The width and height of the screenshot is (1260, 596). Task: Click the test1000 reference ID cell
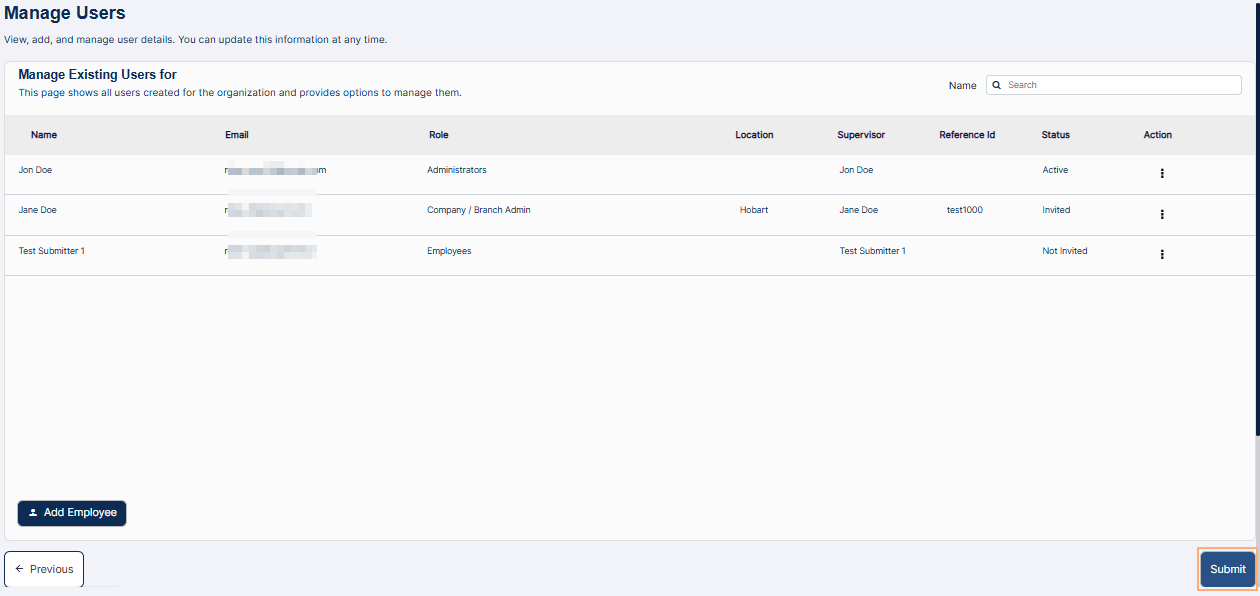coord(964,210)
